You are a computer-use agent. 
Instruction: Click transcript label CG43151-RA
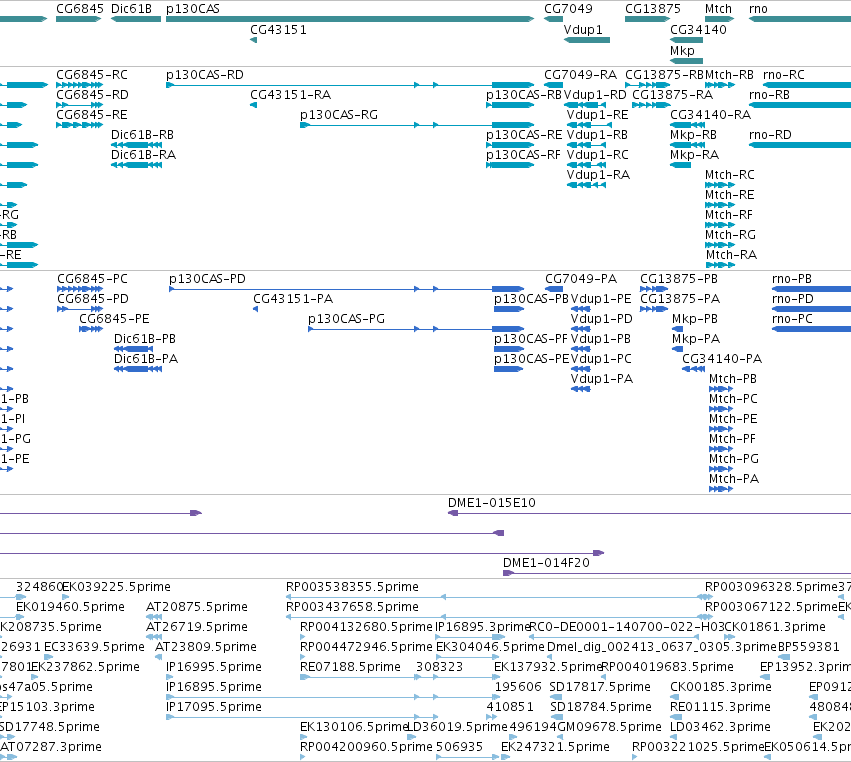pos(290,95)
